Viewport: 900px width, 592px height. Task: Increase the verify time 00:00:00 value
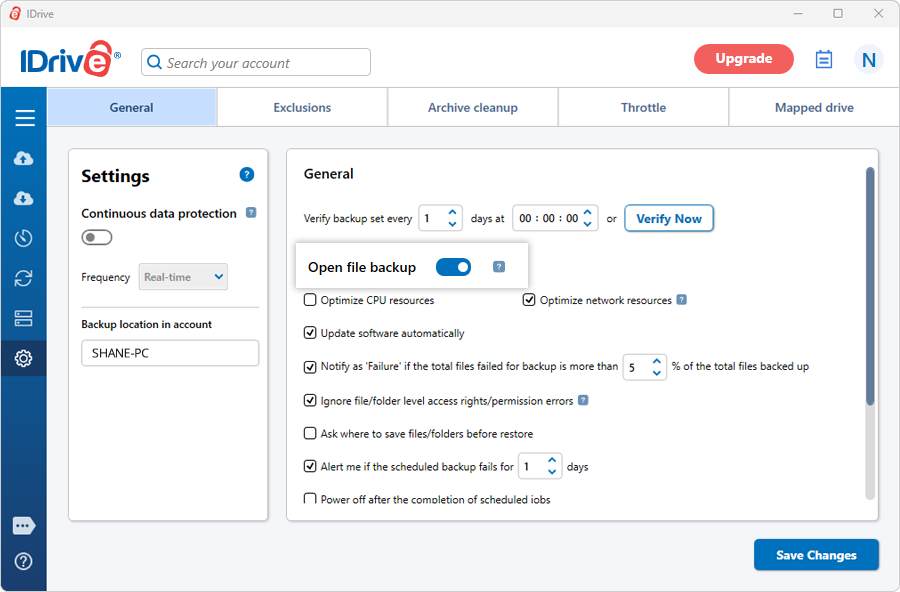coord(588,213)
